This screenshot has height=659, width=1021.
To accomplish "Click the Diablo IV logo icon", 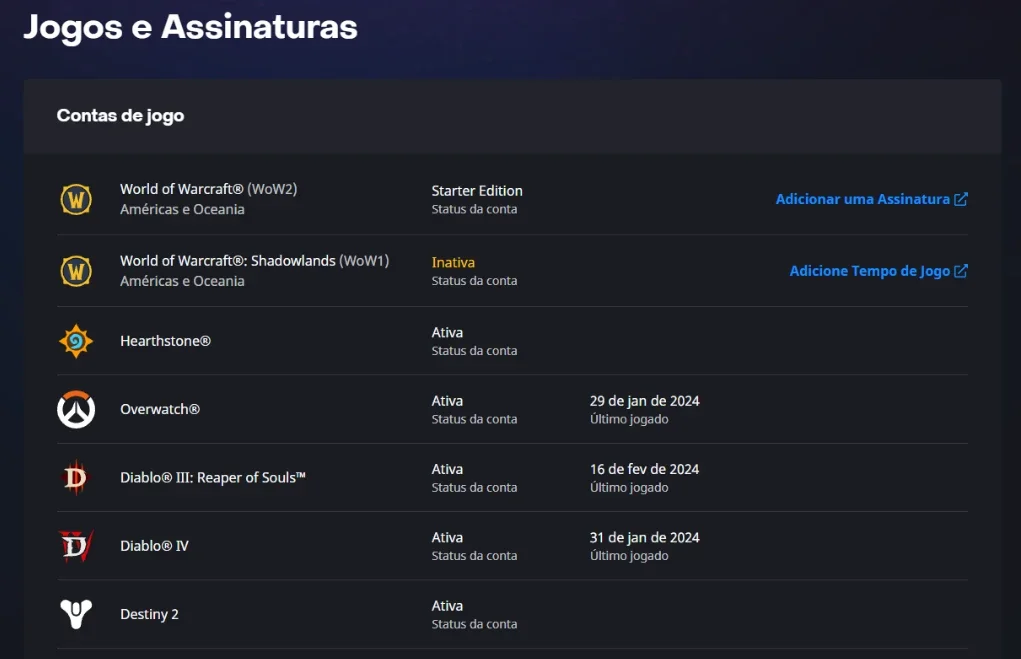I will tap(76, 546).
